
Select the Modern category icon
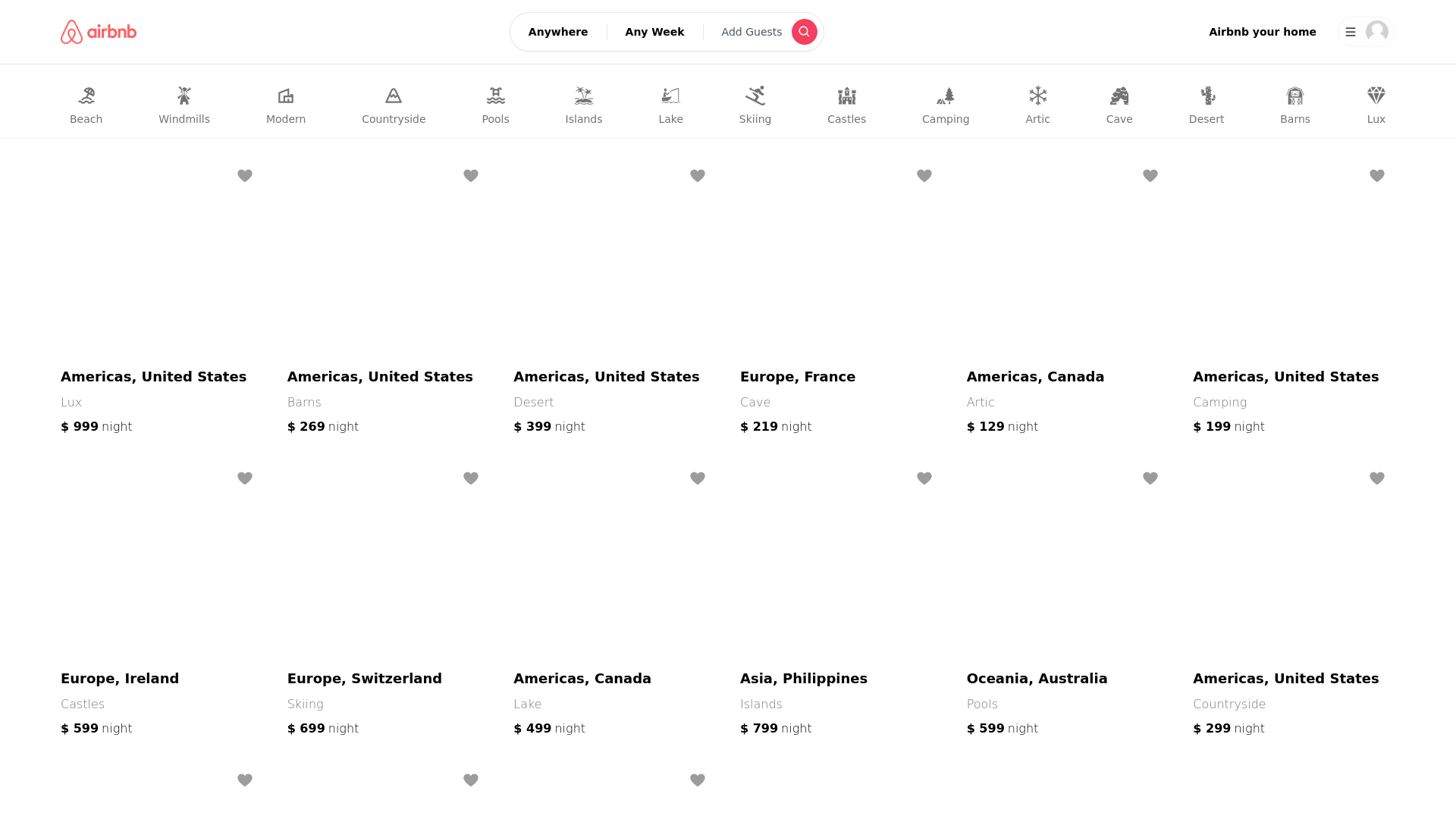pos(286,96)
